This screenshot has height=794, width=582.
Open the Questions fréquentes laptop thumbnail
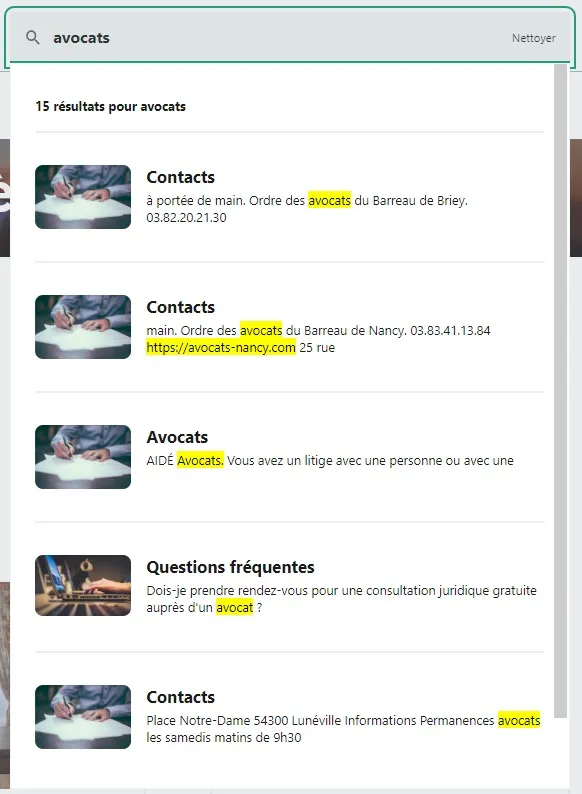coord(83,585)
